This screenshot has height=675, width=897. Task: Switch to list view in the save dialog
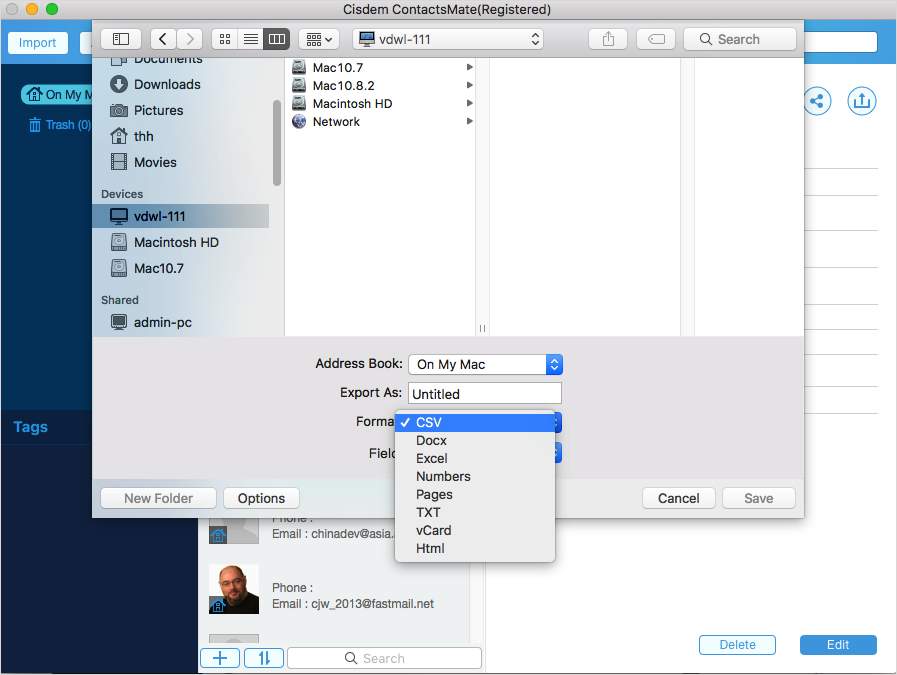(x=251, y=39)
